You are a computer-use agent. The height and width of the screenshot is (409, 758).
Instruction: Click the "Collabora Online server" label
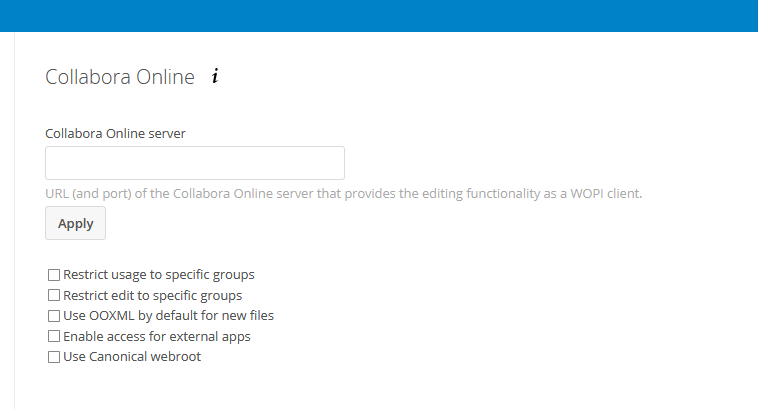tap(116, 133)
